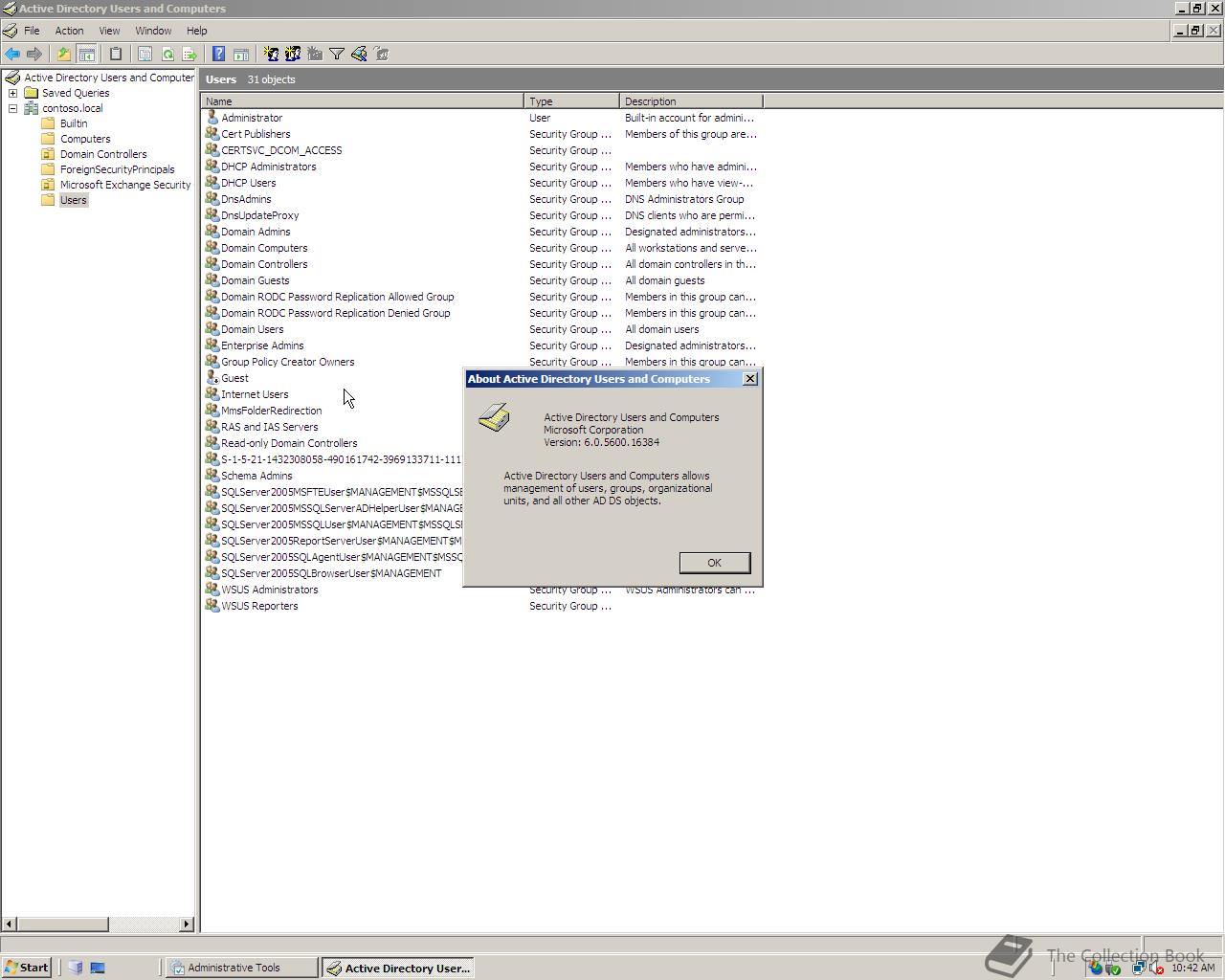Viewport: 1225px width, 980px height.
Task: Go back with the blue Back arrow
Action: coord(12,55)
